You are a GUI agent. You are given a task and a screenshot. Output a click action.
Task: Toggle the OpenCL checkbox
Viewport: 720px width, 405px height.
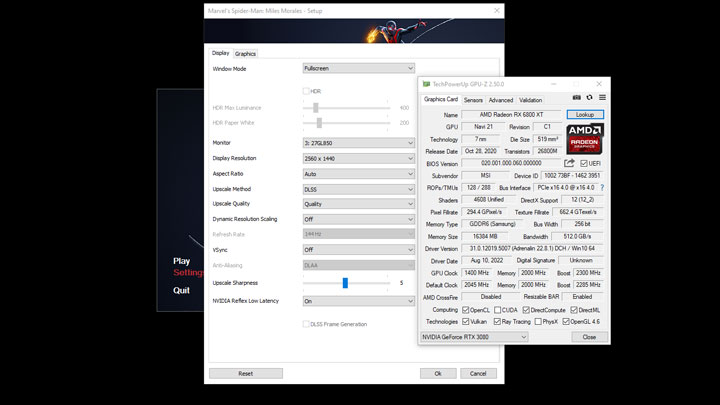point(466,310)
